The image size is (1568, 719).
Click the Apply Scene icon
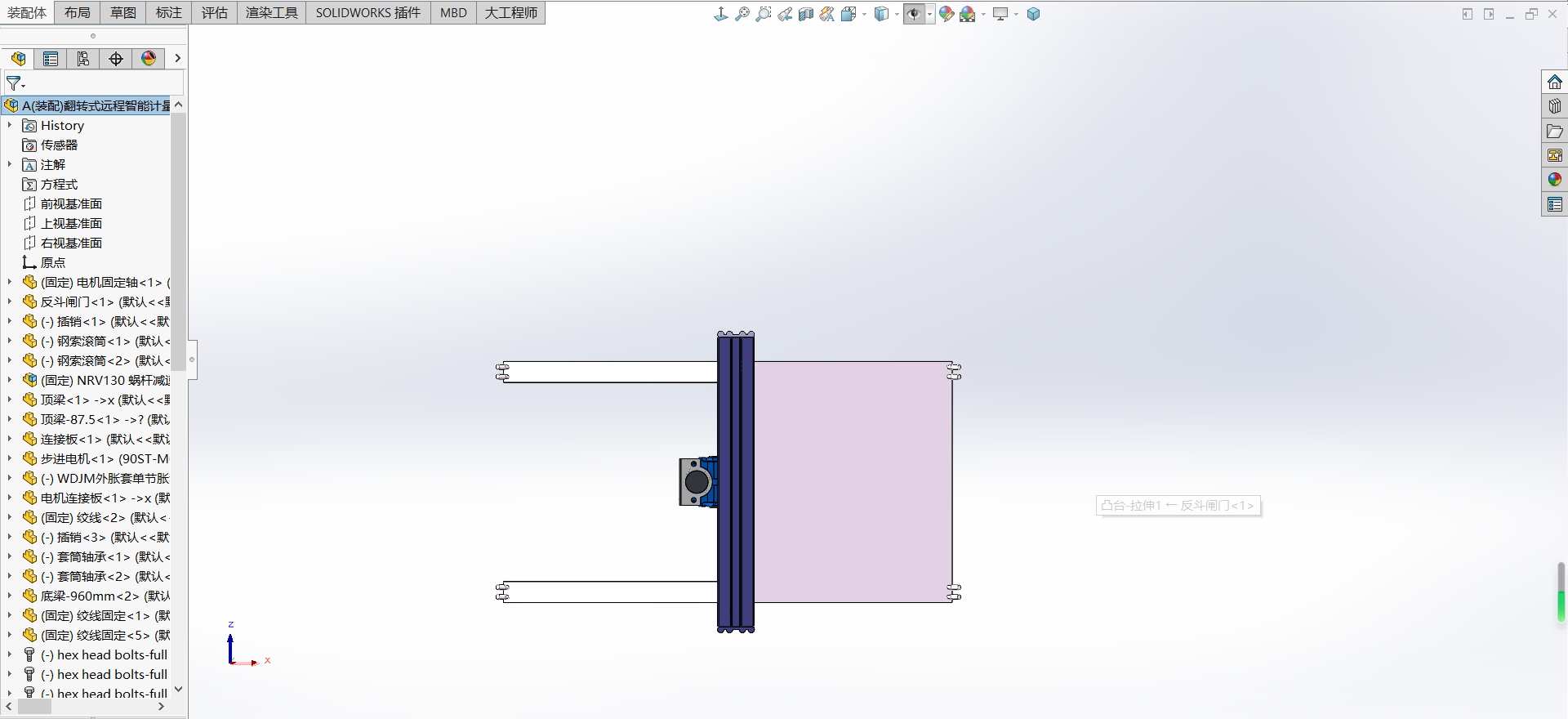tap(968, 14)
